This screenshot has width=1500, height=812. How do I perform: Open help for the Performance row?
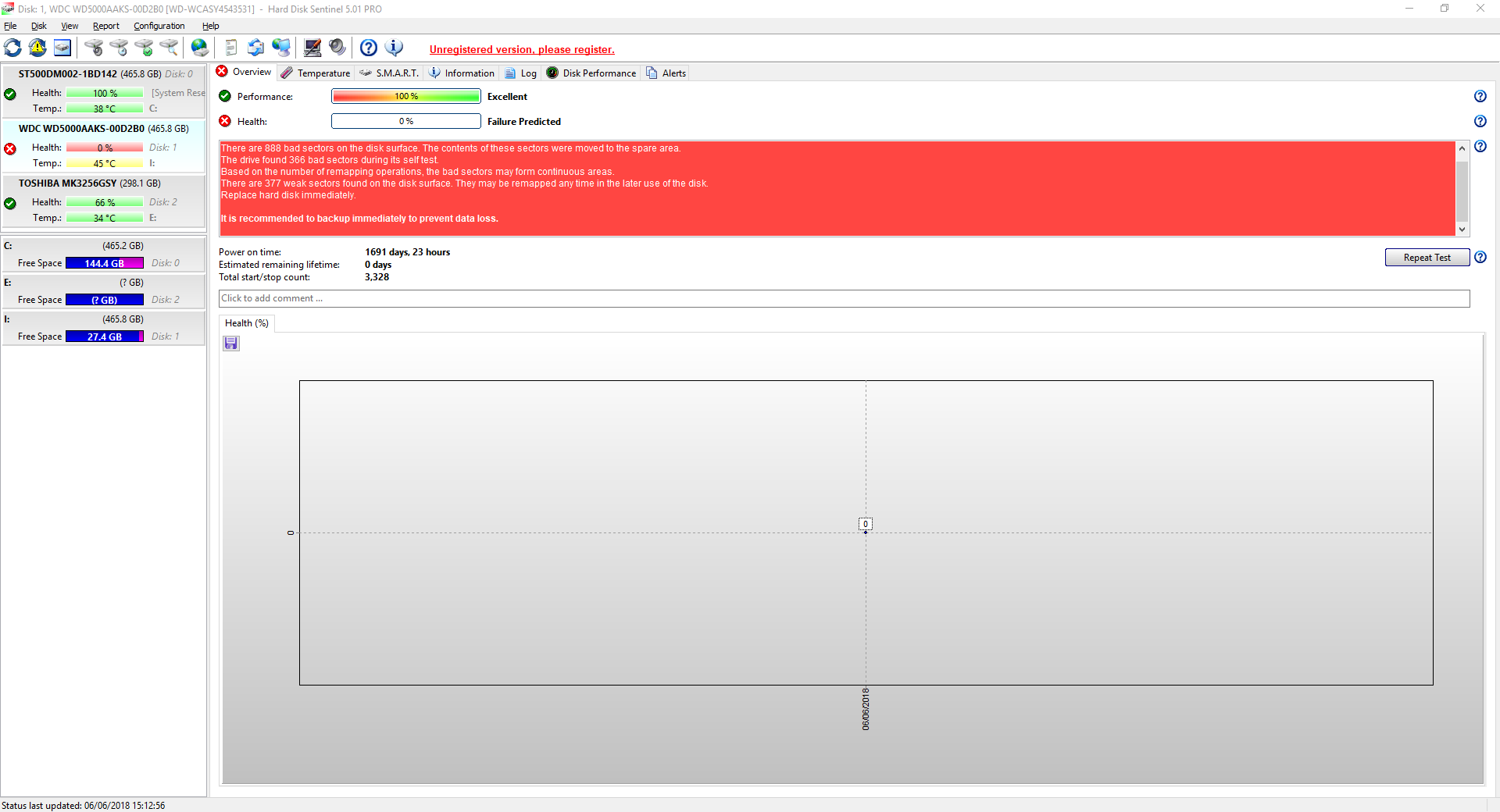pyautogui.click(x=1480, y=96)
